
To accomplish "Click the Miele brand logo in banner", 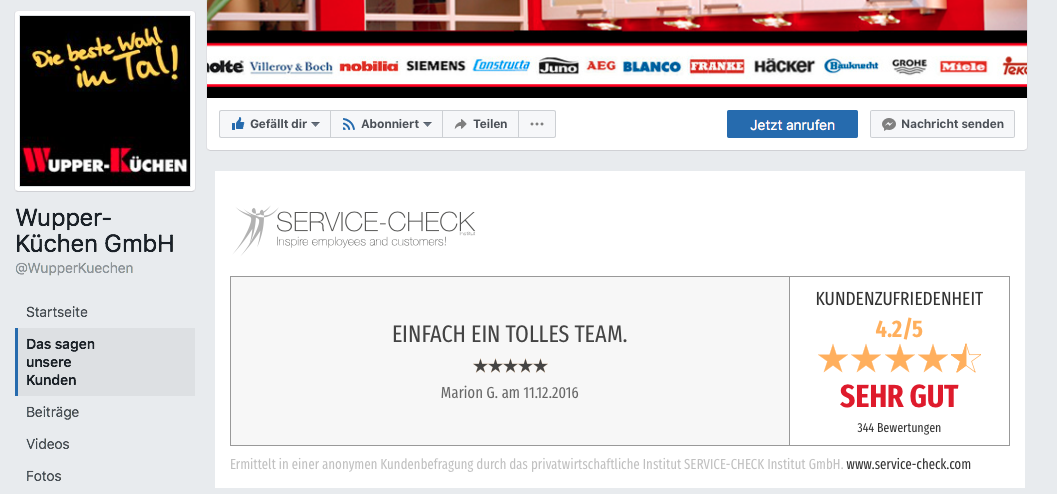I will point(963,66).
